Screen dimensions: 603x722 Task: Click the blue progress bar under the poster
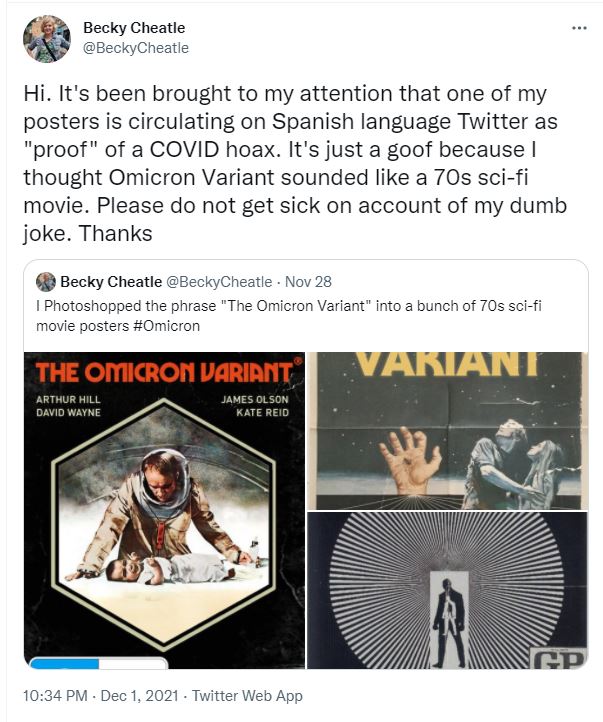(64, 664)
